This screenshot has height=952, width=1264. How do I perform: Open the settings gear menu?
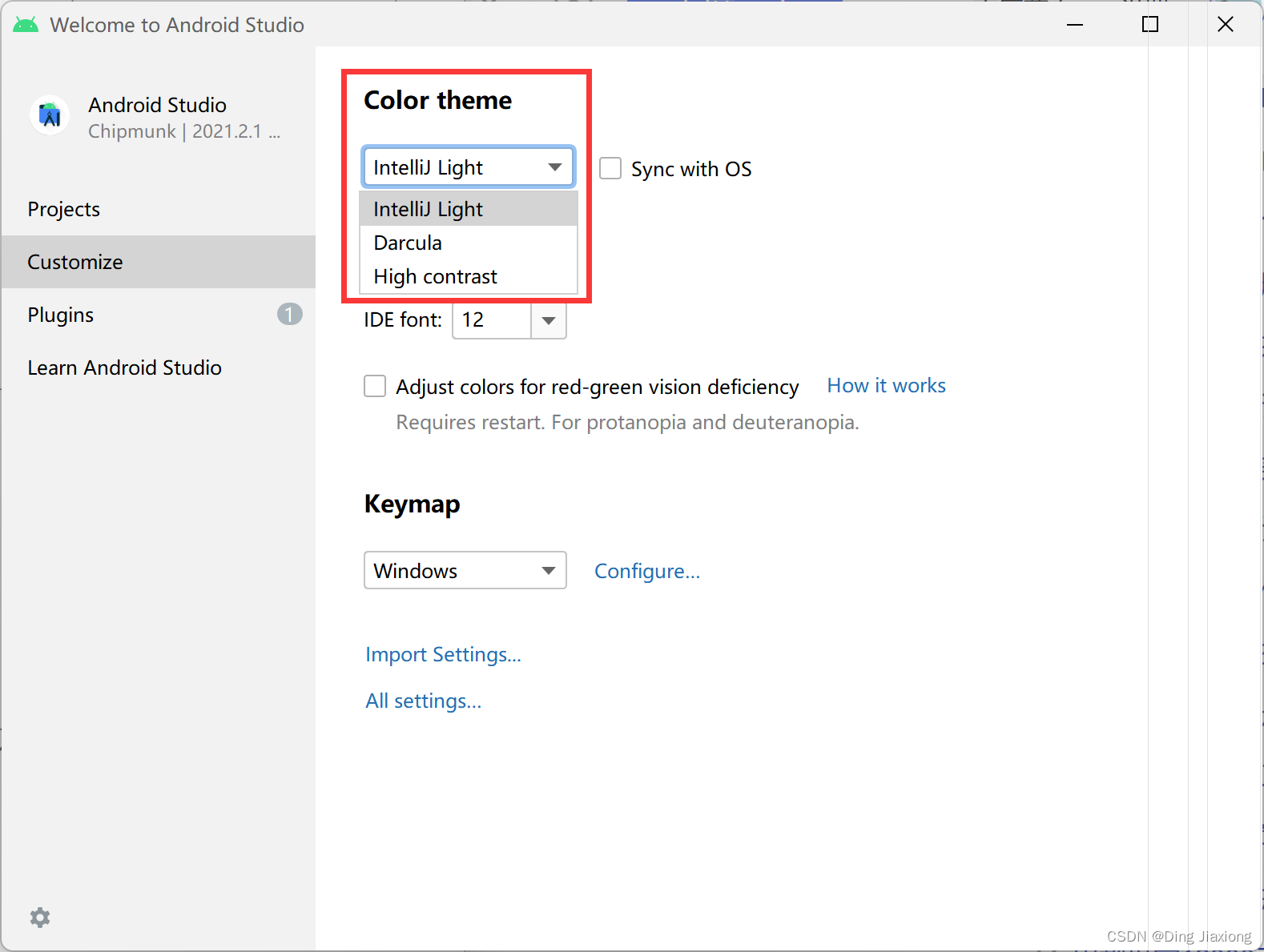[40, 918]
